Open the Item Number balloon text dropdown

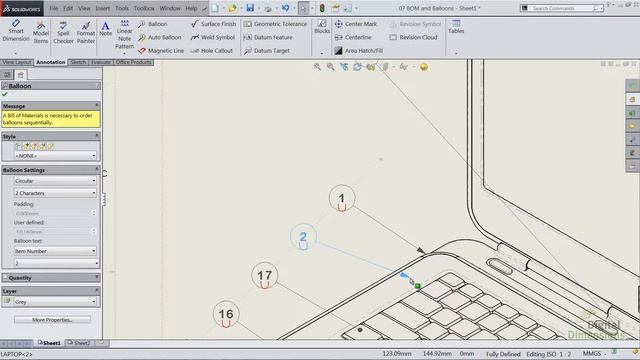(x=55, y=251)
